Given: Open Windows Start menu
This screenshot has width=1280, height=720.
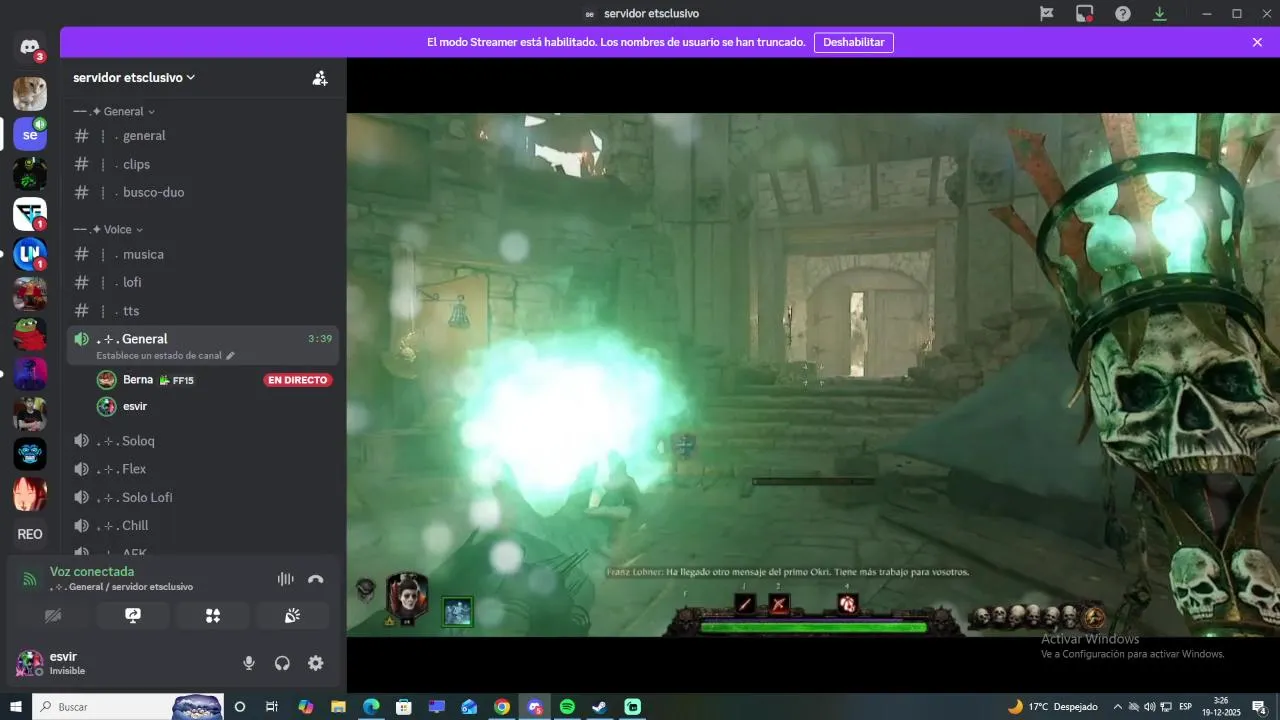Looking at the screenshot, I should (x=16, y=707).
